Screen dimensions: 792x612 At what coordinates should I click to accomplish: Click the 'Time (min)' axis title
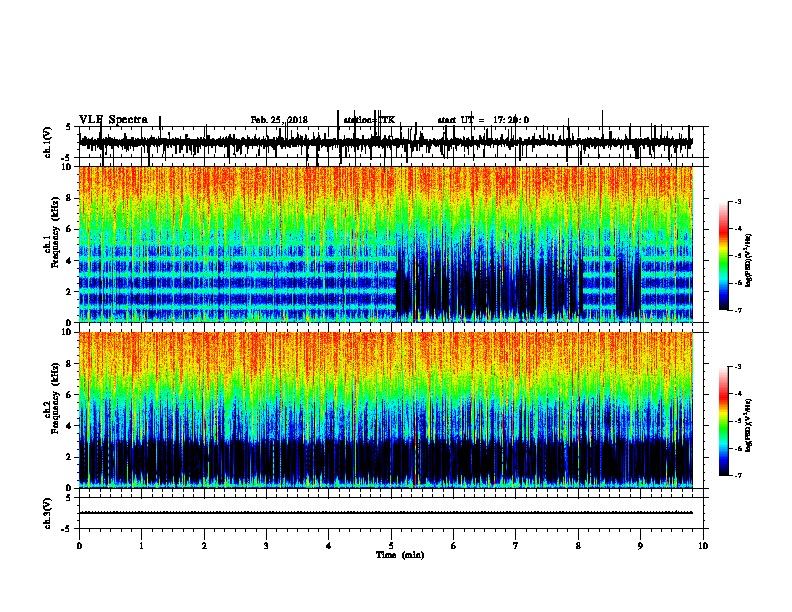(400, 555)
